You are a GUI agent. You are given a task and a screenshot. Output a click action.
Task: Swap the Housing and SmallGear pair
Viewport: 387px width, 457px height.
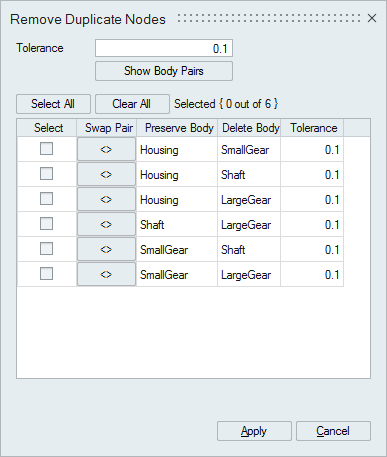click(106, 149)
